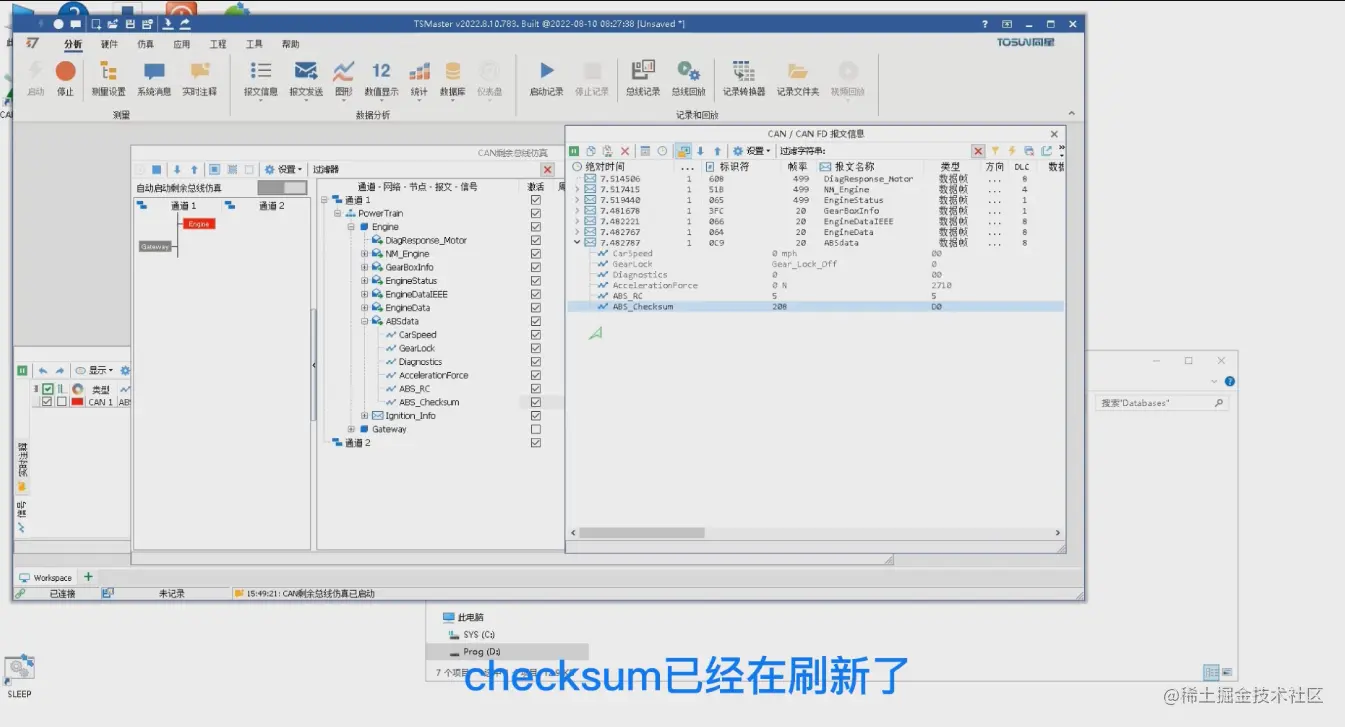The height and width of the screenshot is (727, 1345).
Task: Uncheck activation box for 通道 1
Action: pyautogui.click(x=536, y=200)
